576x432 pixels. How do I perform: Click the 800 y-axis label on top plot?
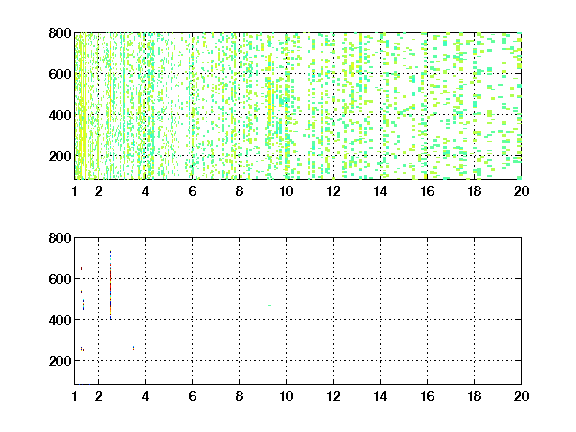click(x=60, y=33)
